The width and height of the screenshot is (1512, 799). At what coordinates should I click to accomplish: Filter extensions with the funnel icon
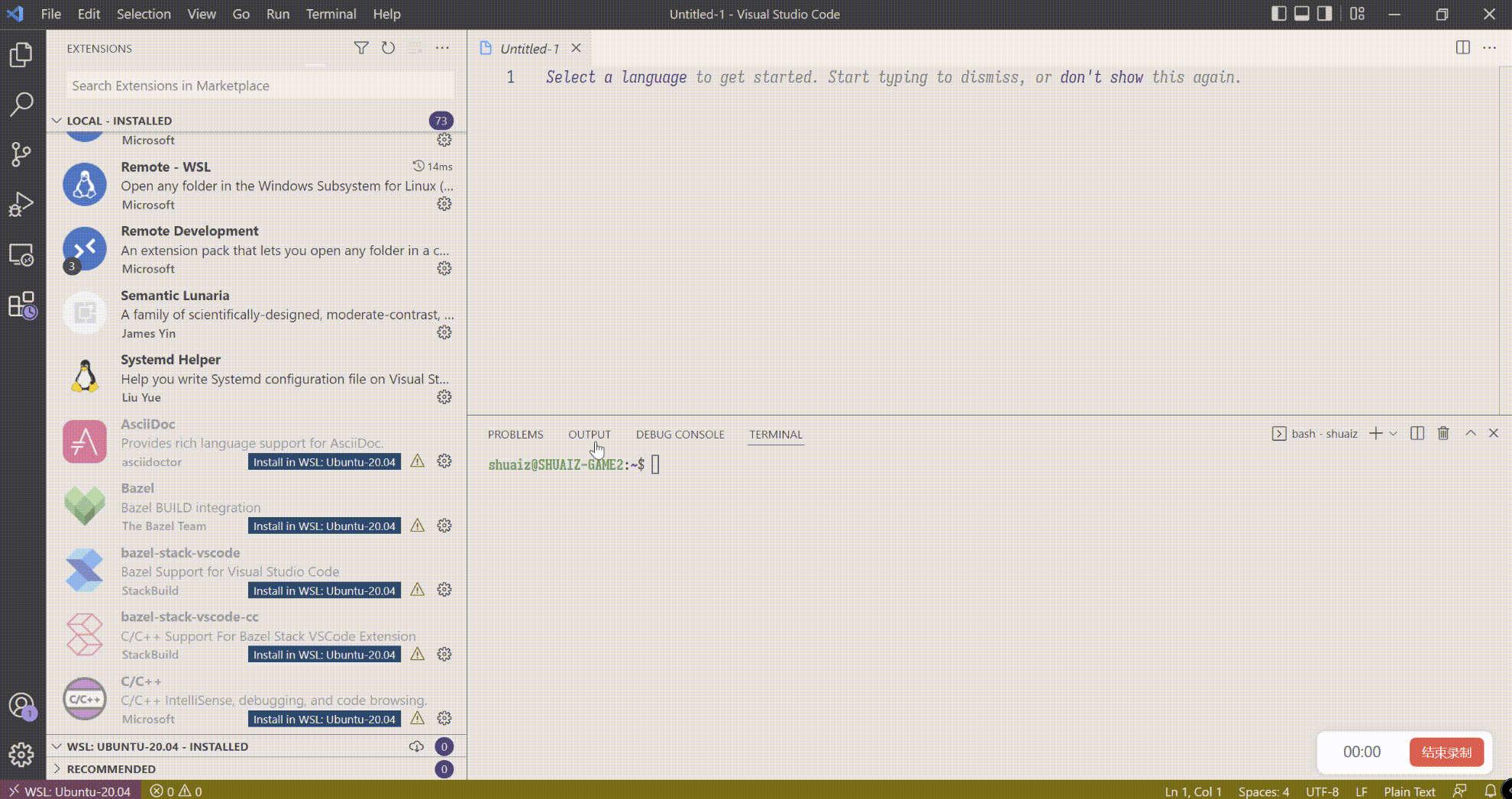(361, 48)
